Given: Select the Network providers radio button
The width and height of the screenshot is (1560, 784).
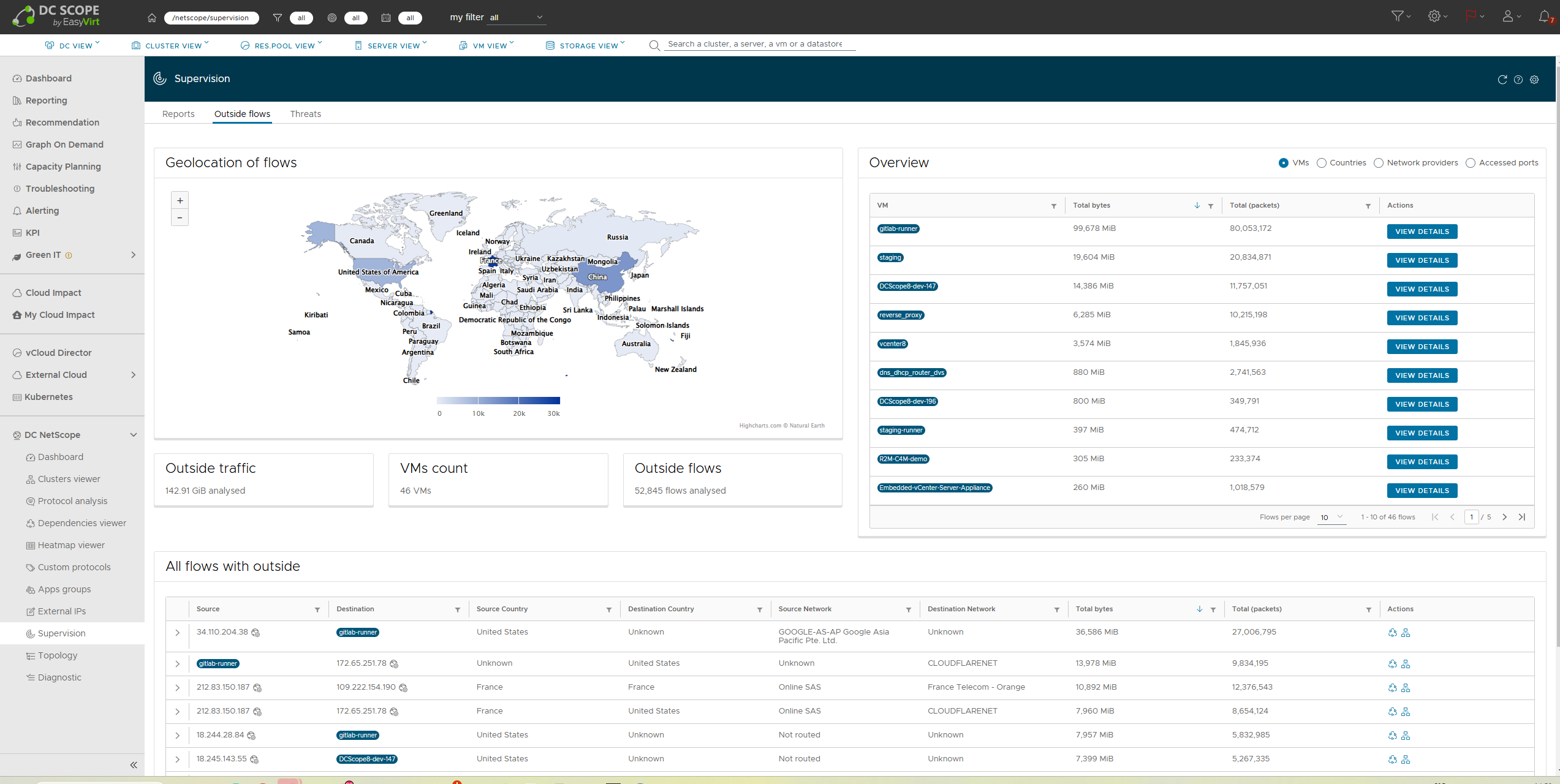Looking at the screenshot, I should tap(1379, 163).
